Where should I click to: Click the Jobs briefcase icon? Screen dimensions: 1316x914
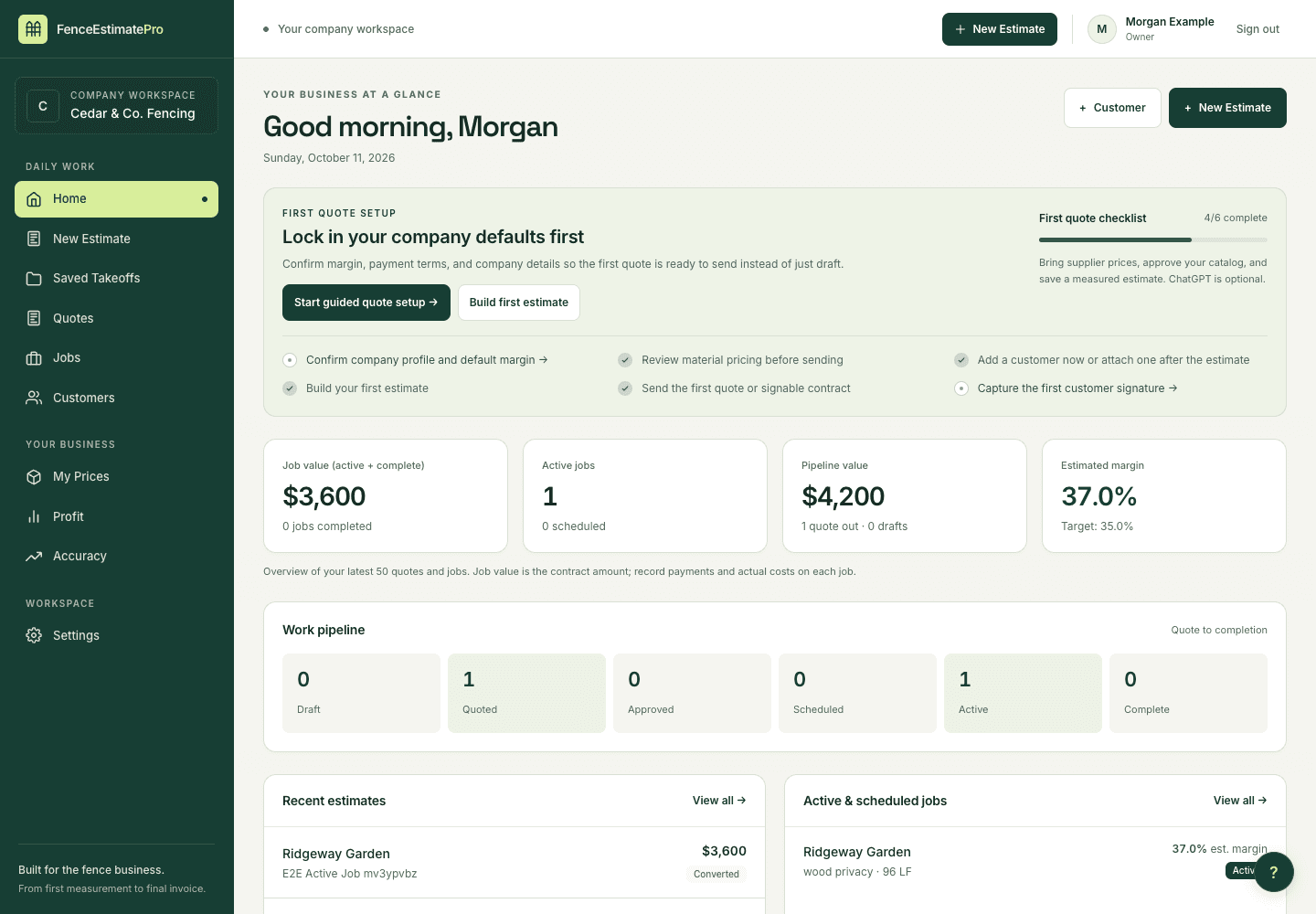(34, 358)
